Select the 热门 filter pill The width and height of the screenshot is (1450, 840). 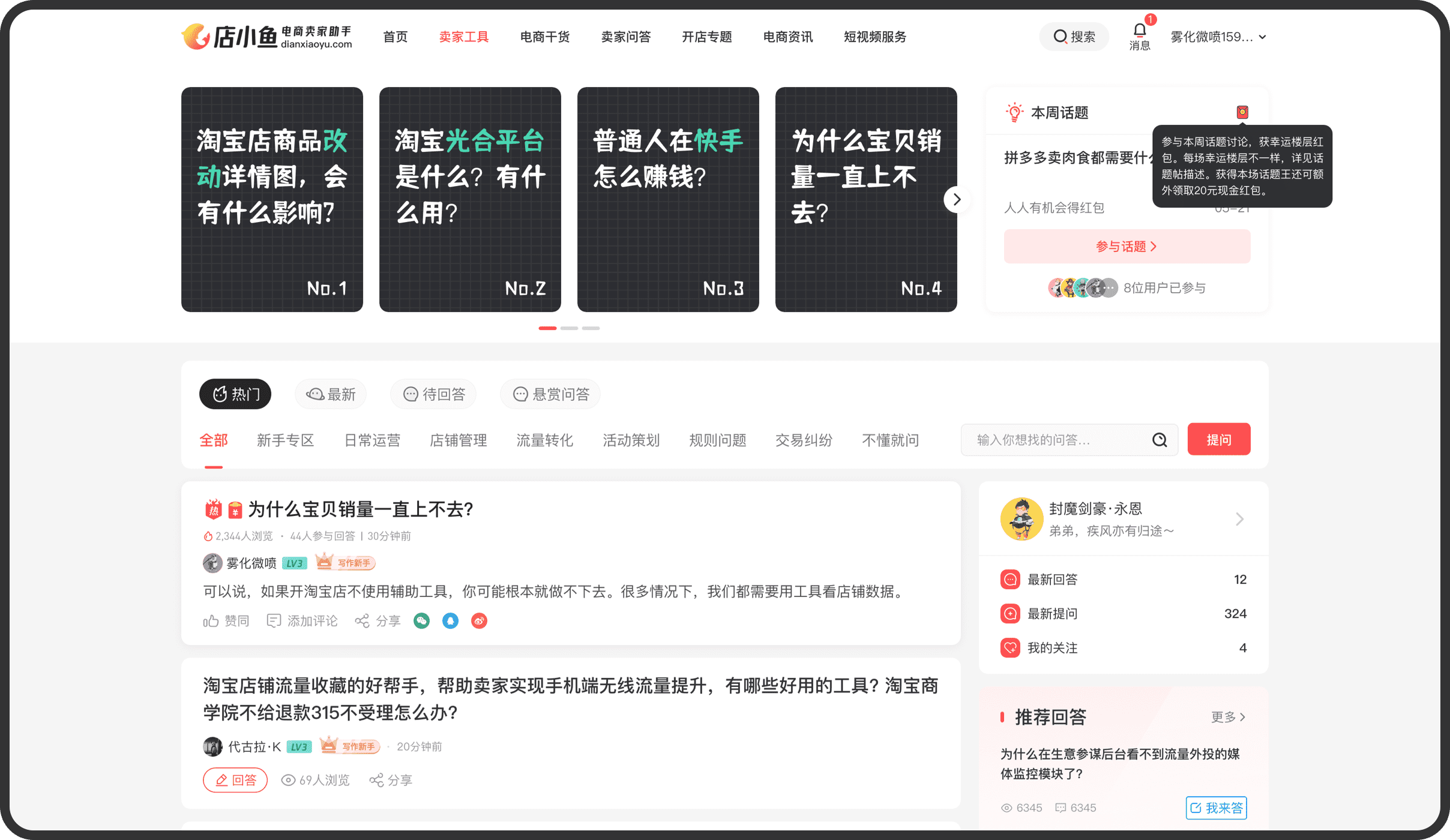point(235,394)
